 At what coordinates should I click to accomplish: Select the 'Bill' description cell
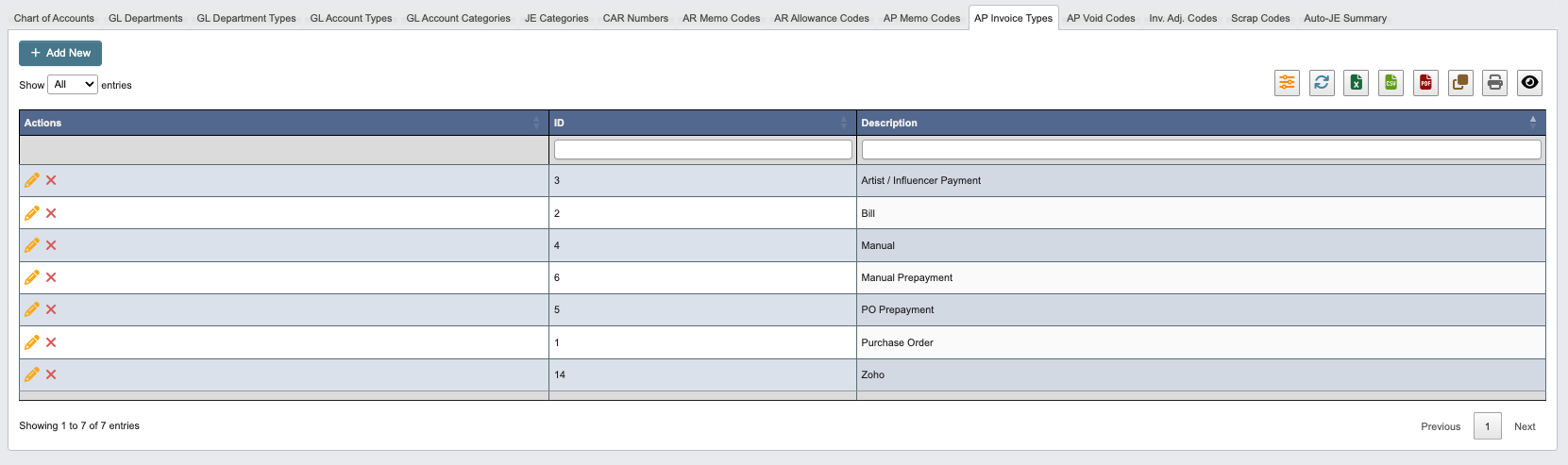1201,213
